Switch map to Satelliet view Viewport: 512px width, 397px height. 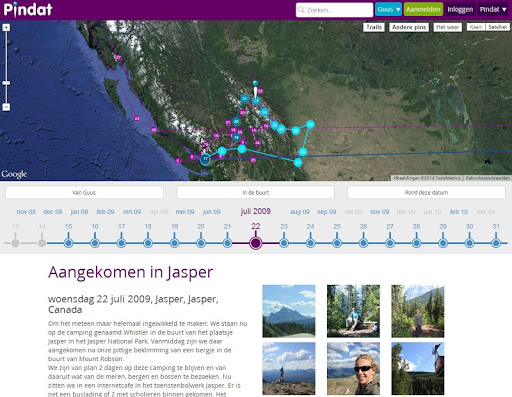pos(498,27)
